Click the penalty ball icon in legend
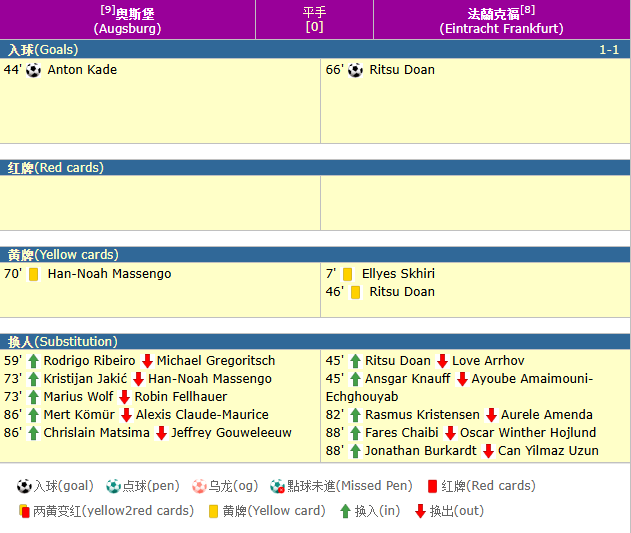This screenshot has height=533, width=631. (114, 486)
